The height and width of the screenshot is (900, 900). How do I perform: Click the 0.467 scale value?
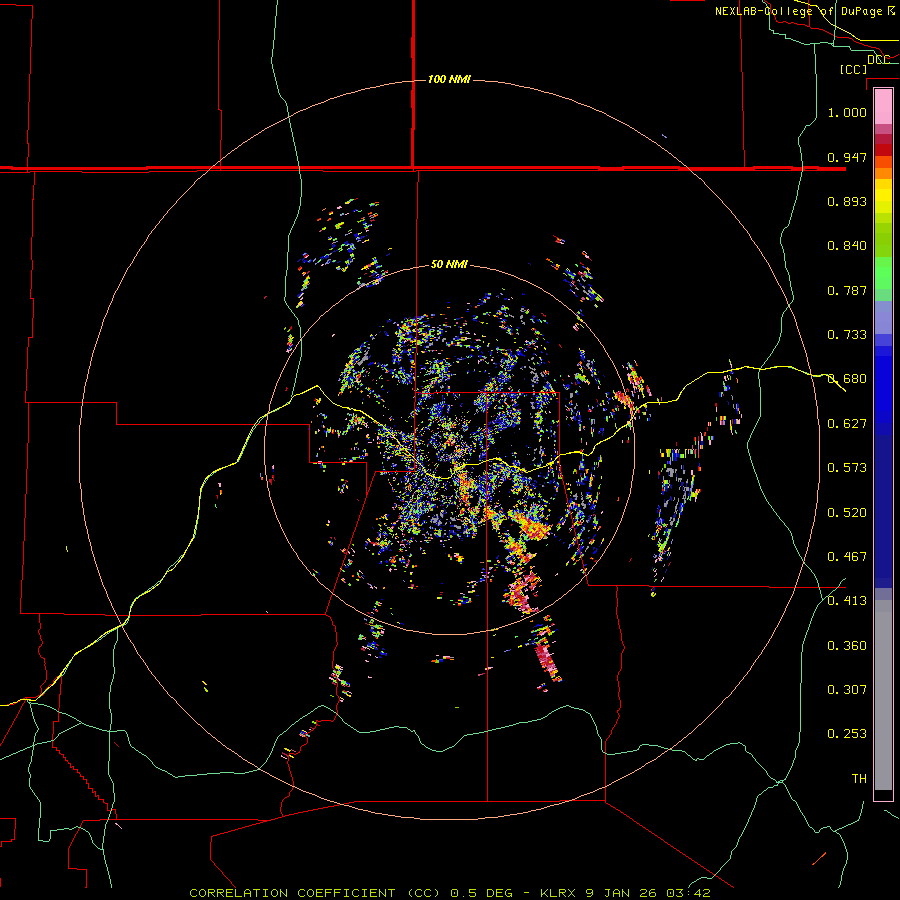(847, 557)
